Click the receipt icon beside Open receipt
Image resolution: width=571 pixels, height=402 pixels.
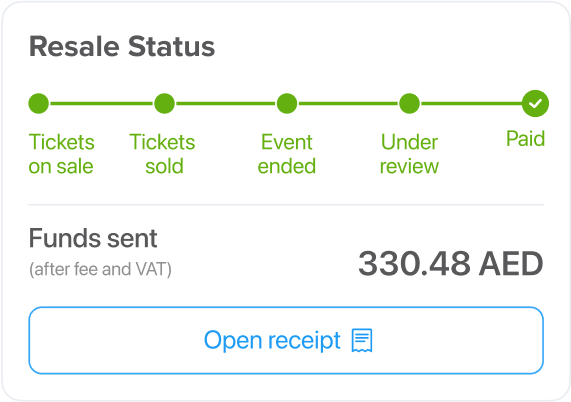[362, 340]
